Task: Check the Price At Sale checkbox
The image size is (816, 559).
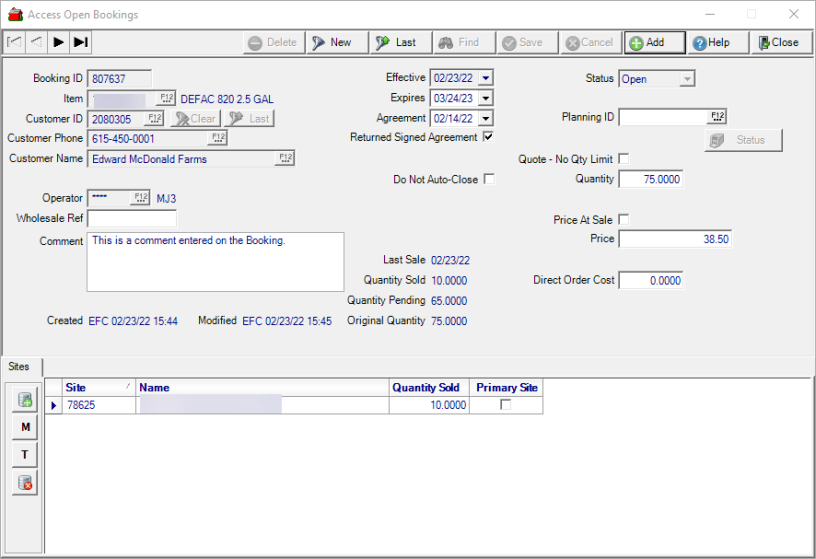Action: tap(624, 219)
